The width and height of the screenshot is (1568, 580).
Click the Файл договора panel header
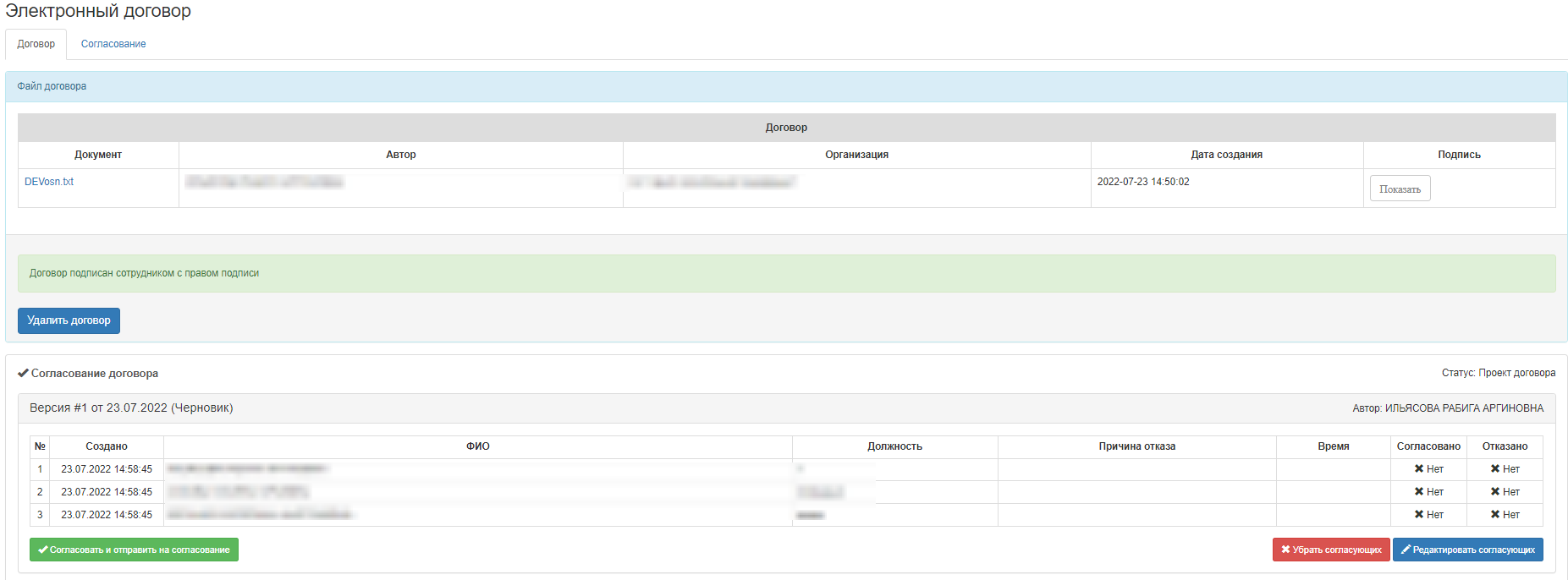tap(52, 86)
